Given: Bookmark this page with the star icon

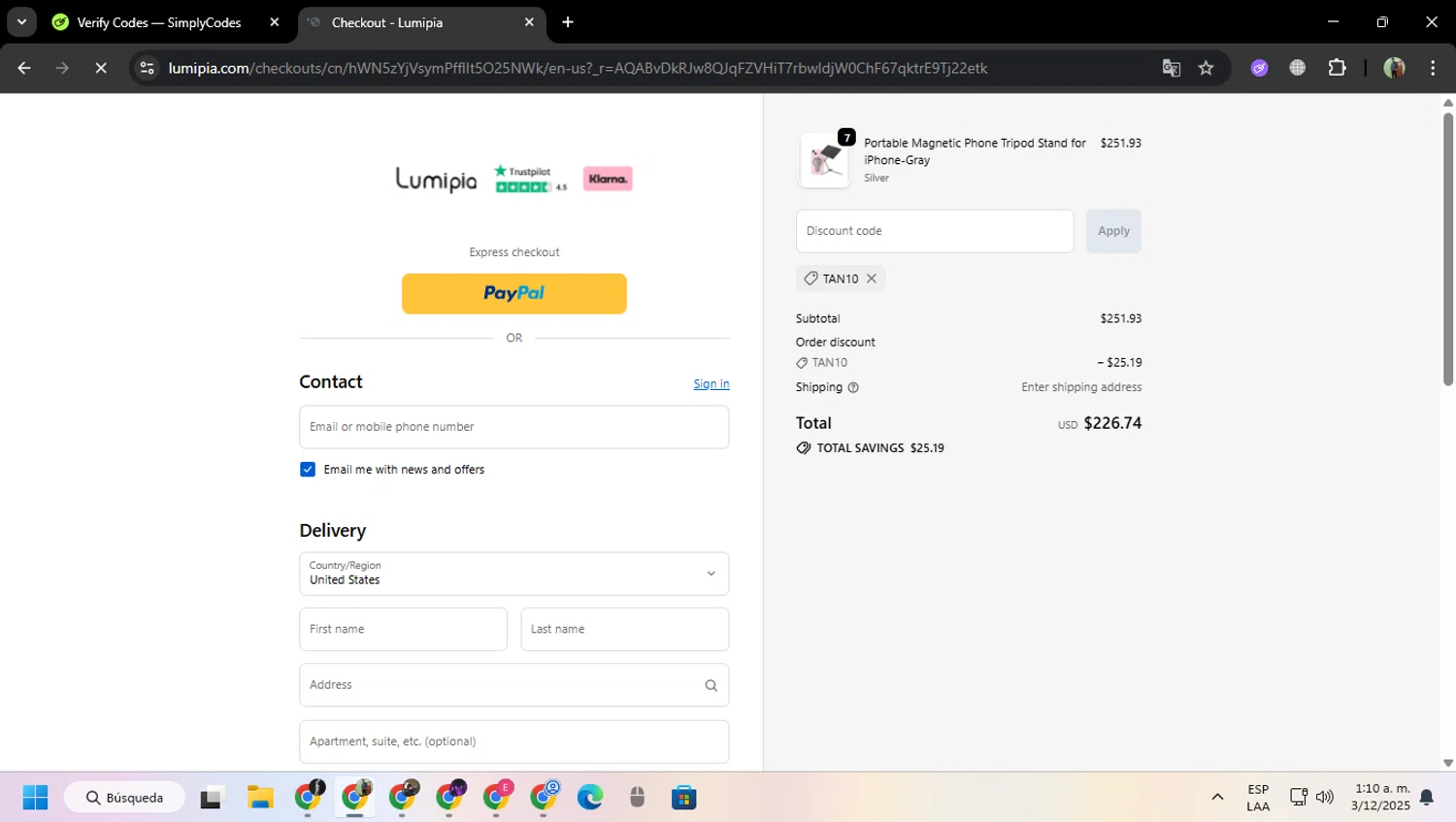Looking at the screenshot, I should coord(1206,68).
